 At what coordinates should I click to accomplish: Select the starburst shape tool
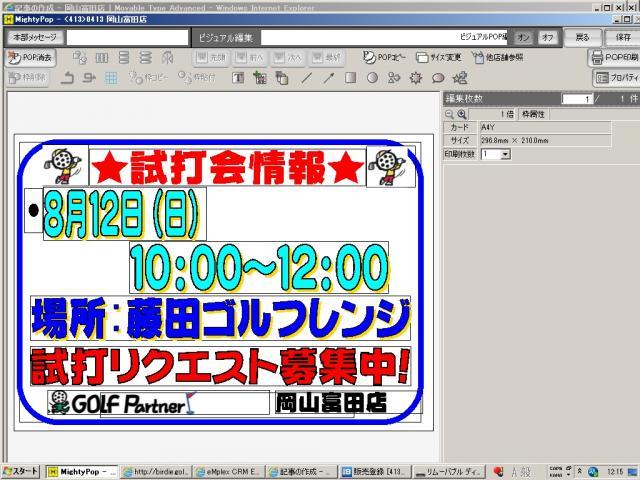(x=416, y=78)
